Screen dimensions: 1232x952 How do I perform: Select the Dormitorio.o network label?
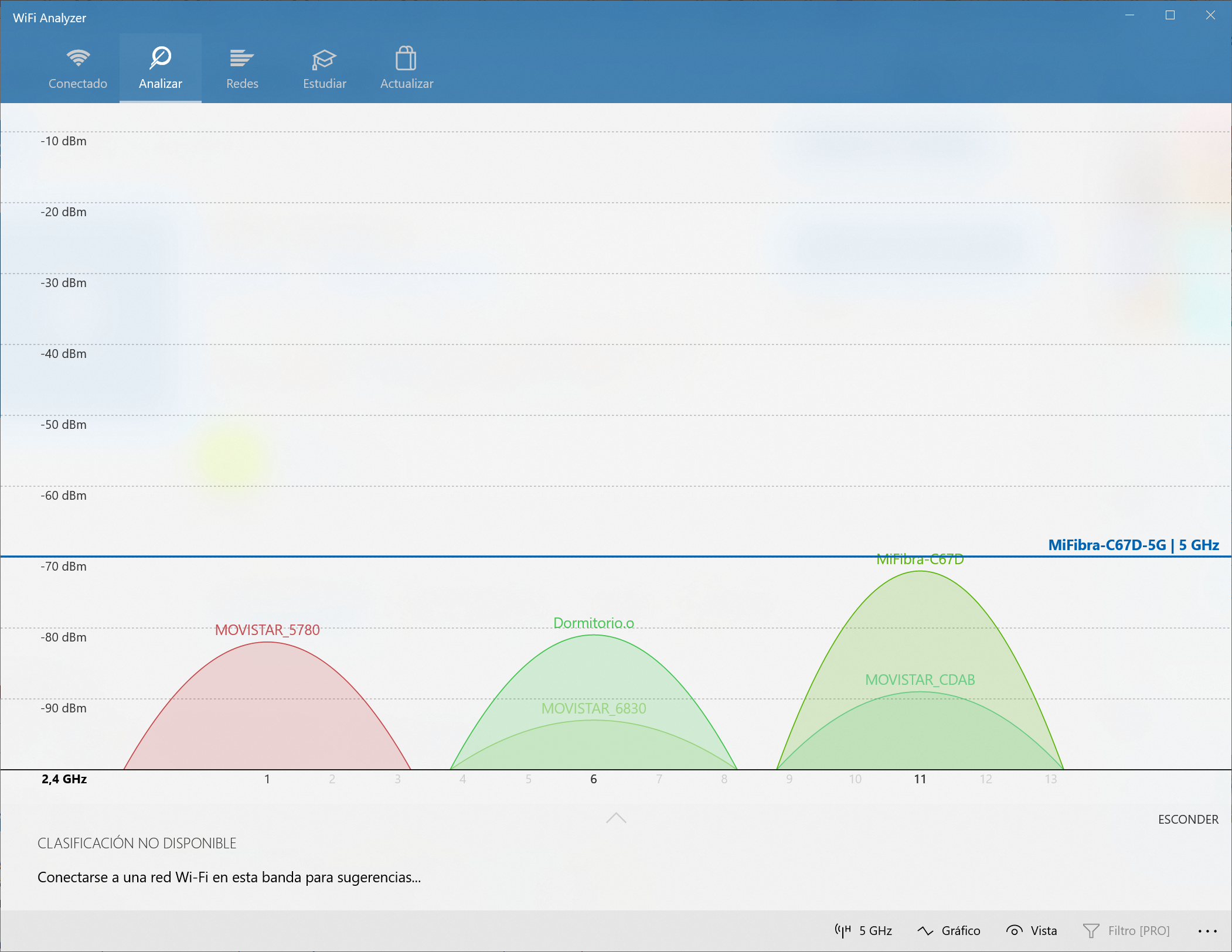point(593,623)
